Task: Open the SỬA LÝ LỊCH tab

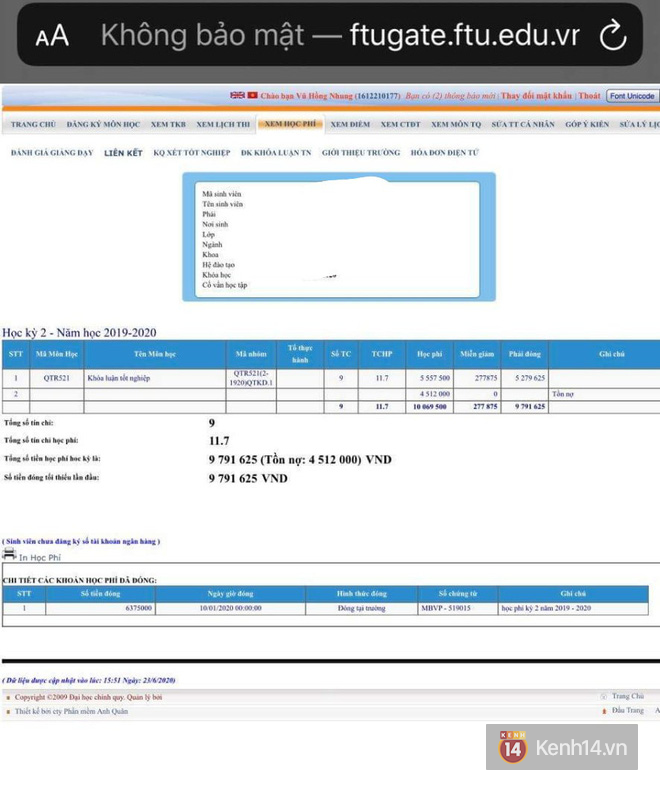Action: pyautogui.click(x=639, y=124)
